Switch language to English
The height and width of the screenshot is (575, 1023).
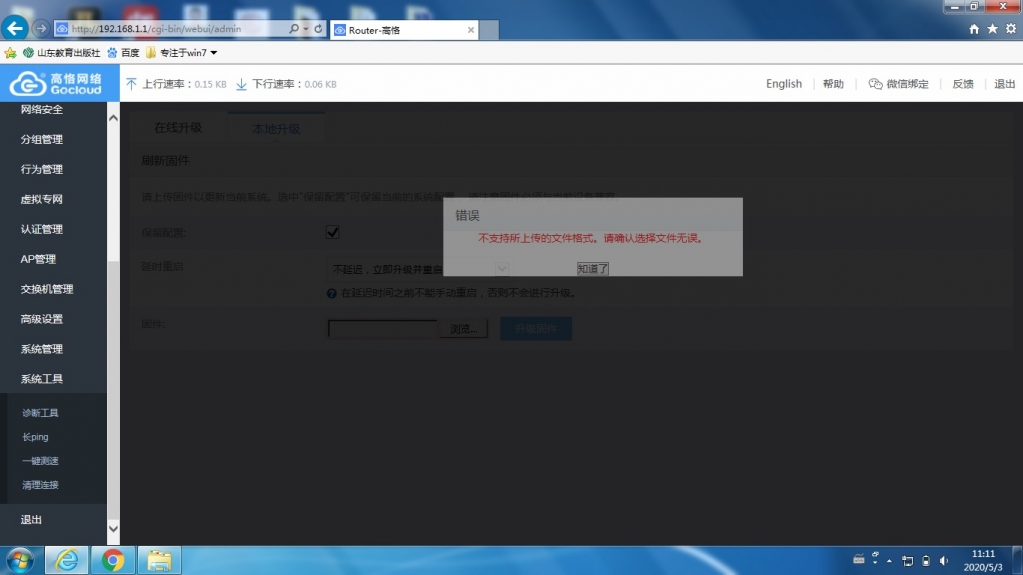point(784,84)
